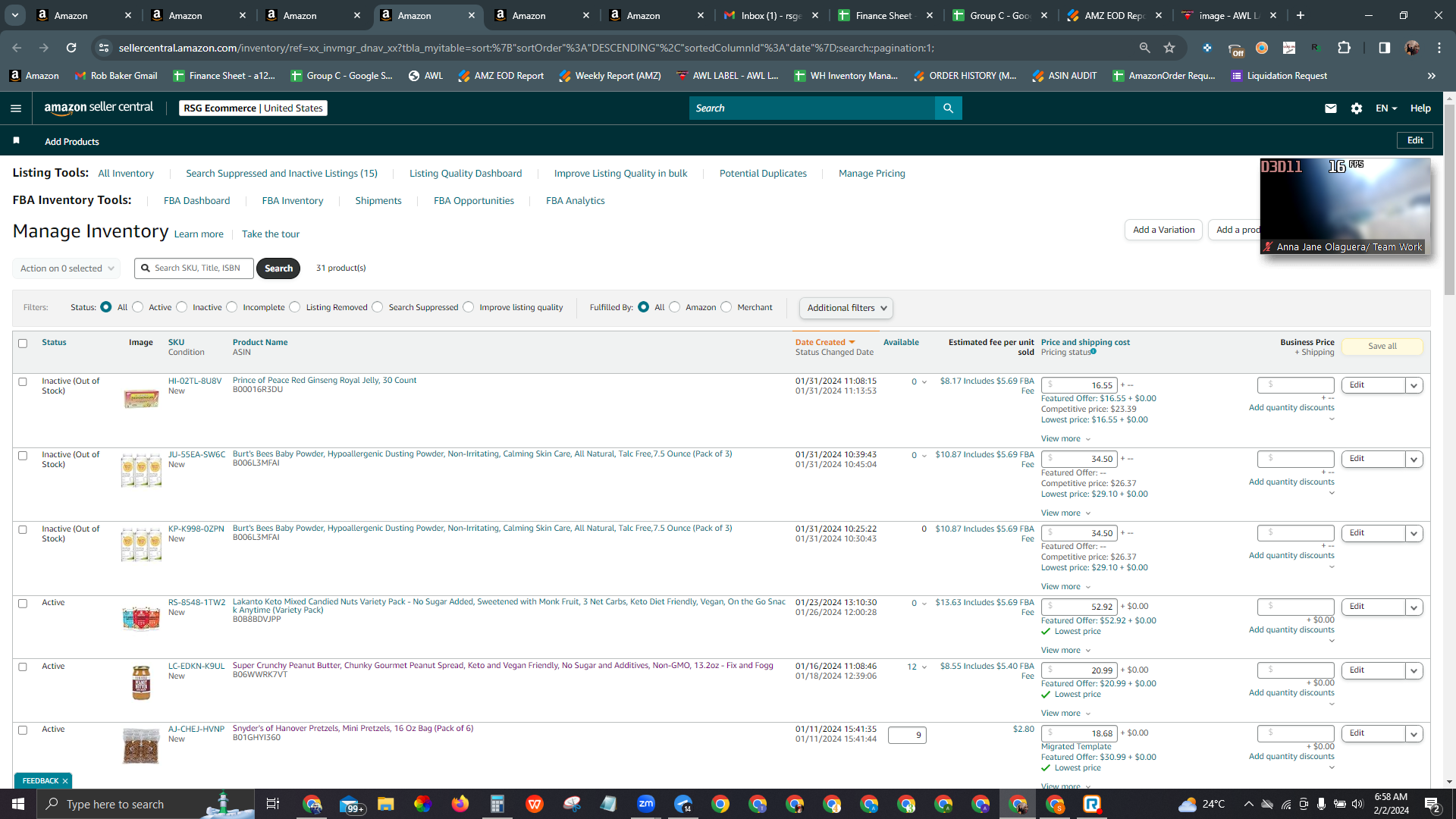Select the checkbox for SKU HI-02TL-8U8V
The height and width of the screenshot is (819, 1456).
coord(23,382)
